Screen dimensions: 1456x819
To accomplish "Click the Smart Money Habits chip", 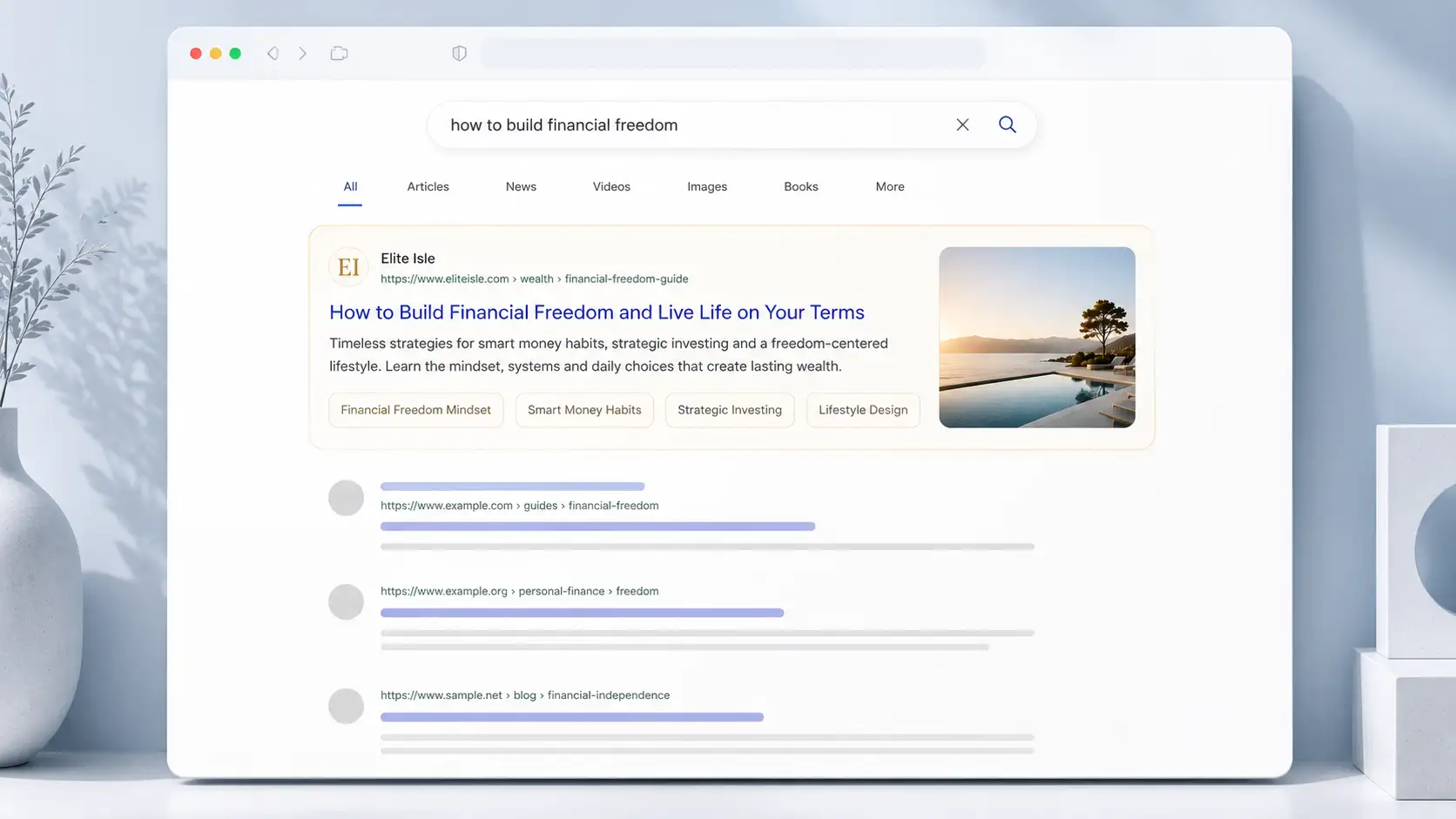I will coord(584,410).
